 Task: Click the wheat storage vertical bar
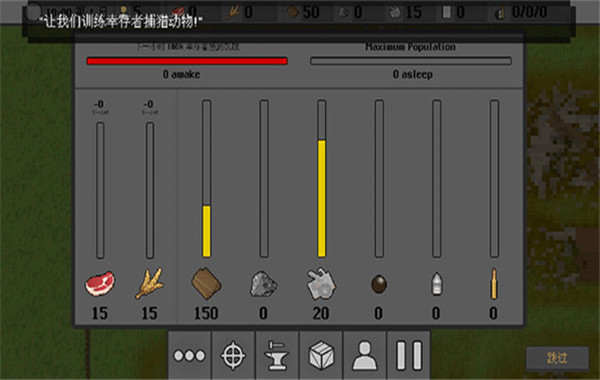tap(150, 191)
